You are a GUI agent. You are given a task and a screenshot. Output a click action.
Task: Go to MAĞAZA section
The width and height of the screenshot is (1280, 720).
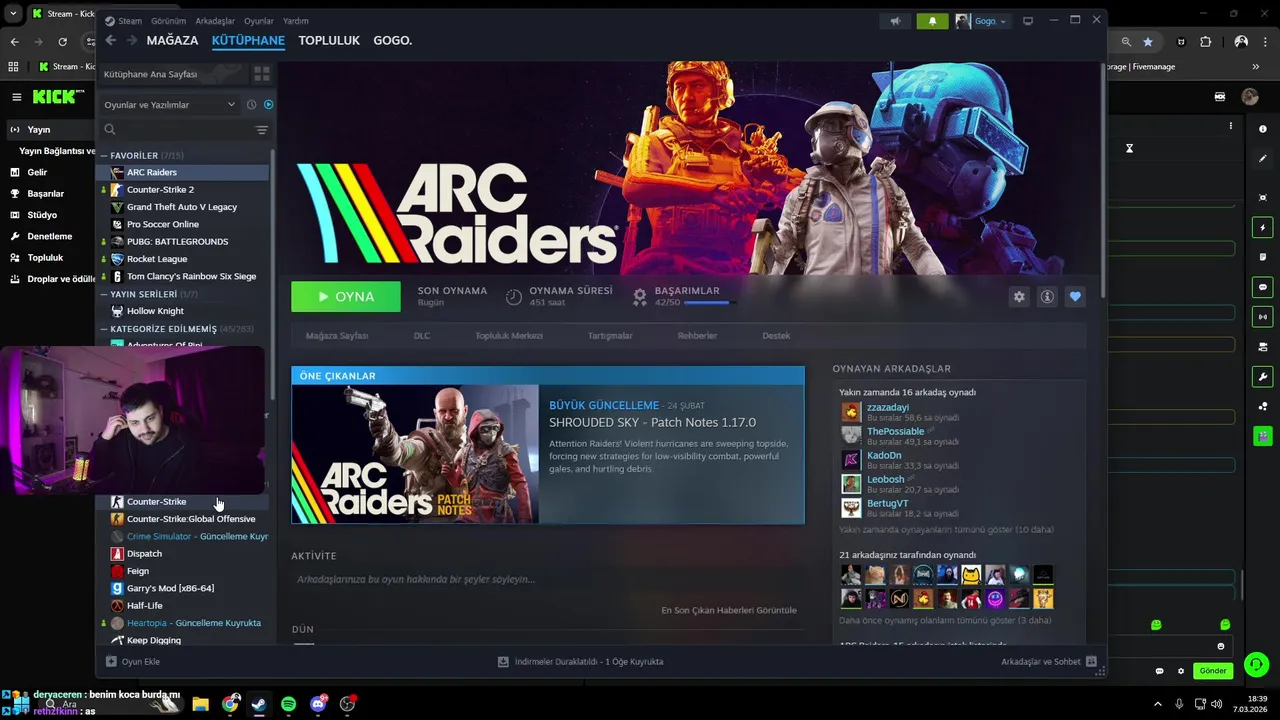pyautogui.click(x=172, y=41)
